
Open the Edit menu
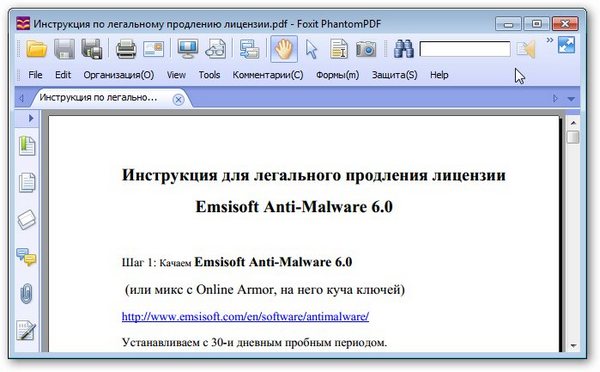click(63, 75)
